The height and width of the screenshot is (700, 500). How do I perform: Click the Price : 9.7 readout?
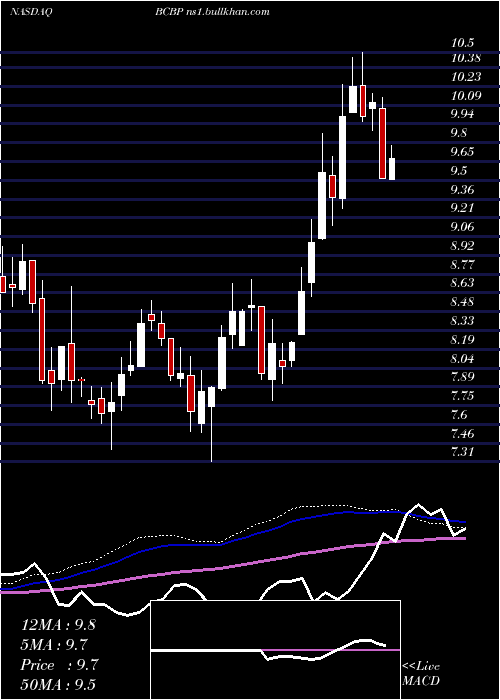click(x=59, y=665)
